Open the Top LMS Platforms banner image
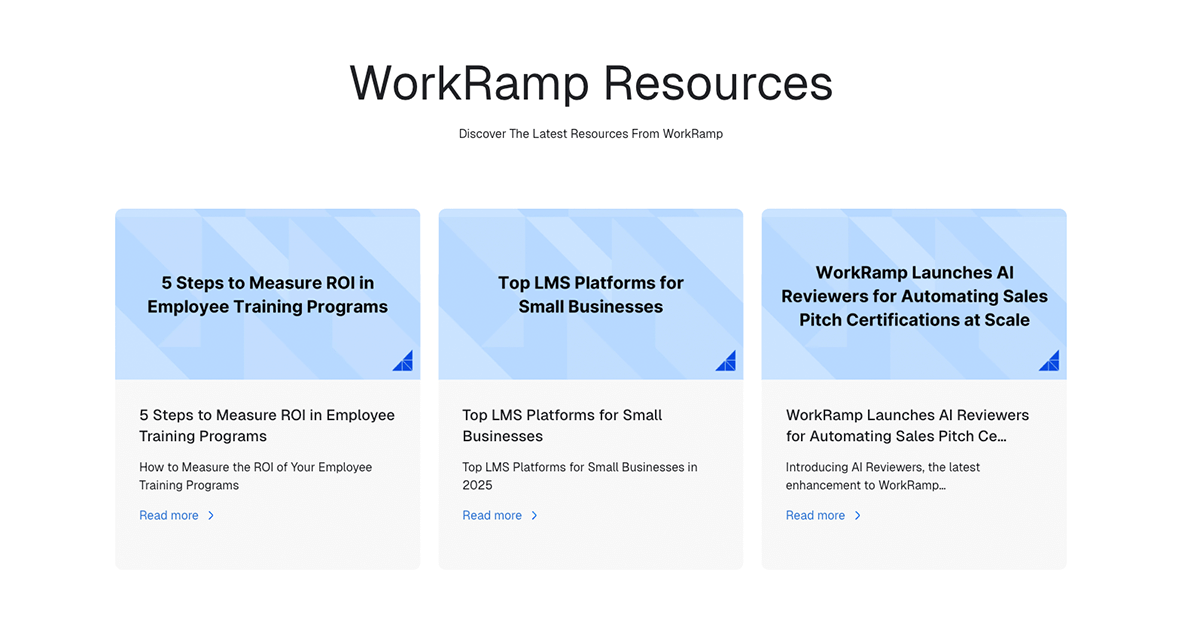1200x630 pixels. (591, 294)
